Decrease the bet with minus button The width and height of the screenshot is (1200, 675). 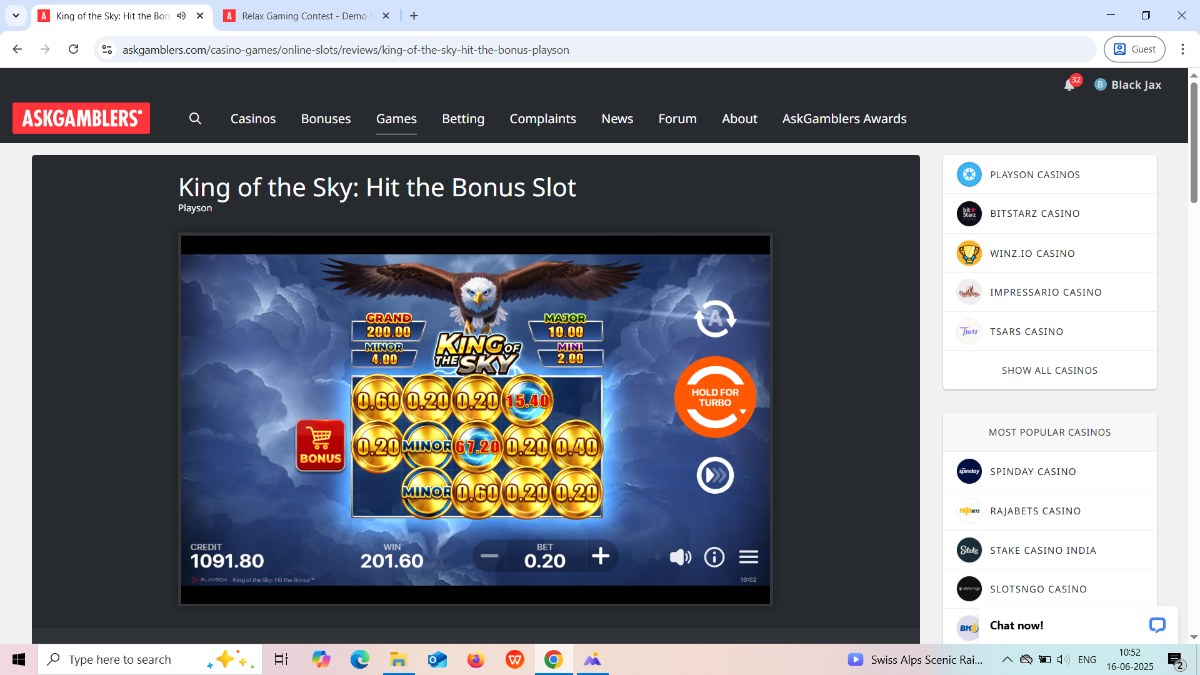click(x=489, y=556)
